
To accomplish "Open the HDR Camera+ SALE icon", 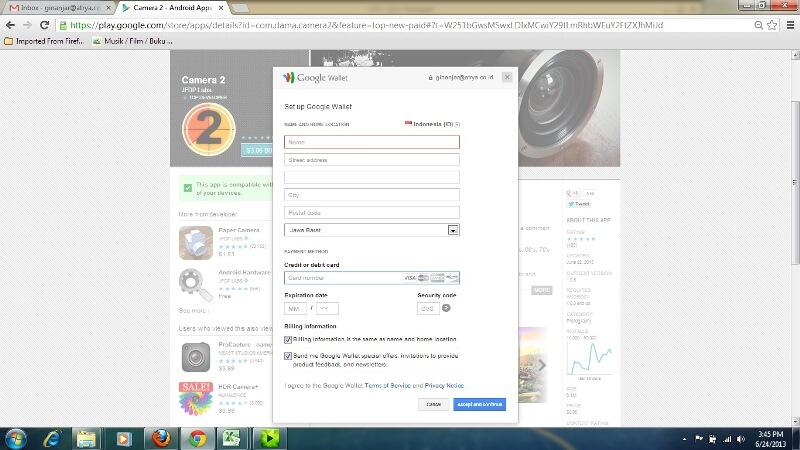I will point(195,398).
